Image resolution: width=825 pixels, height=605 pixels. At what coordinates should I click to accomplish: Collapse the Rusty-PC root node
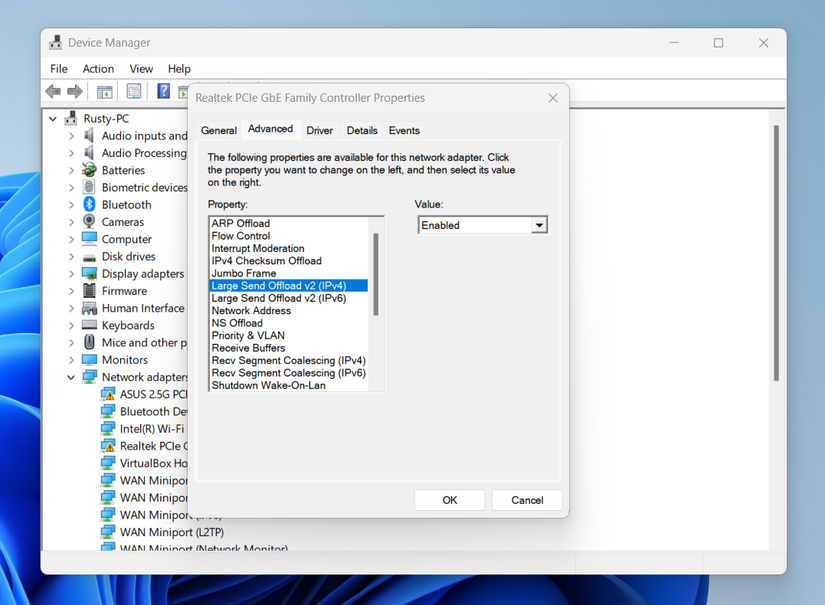[53, 119]
